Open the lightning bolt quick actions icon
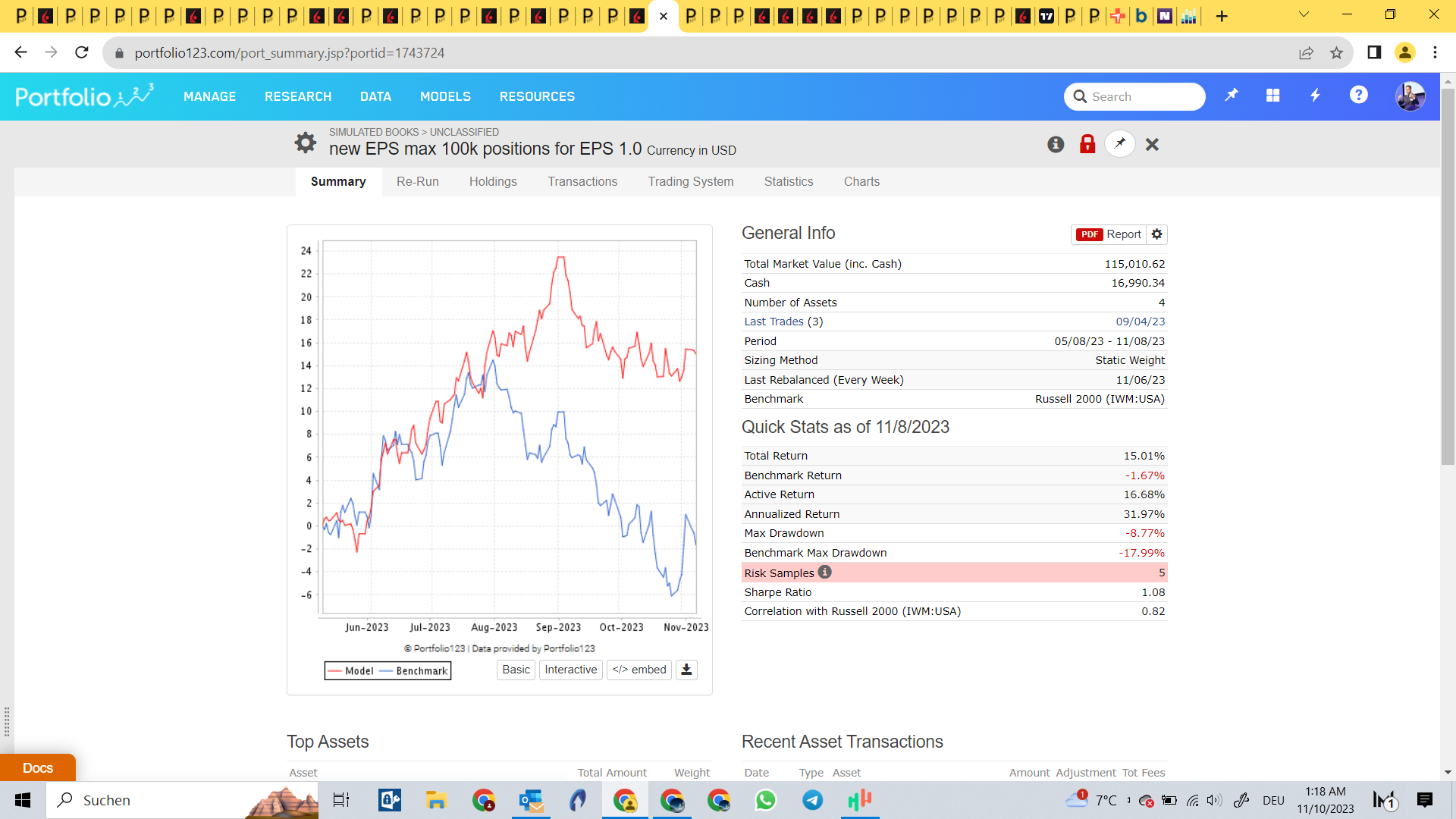The height and width of the screenshot is (819, 1456). (x=1316, y=96)
